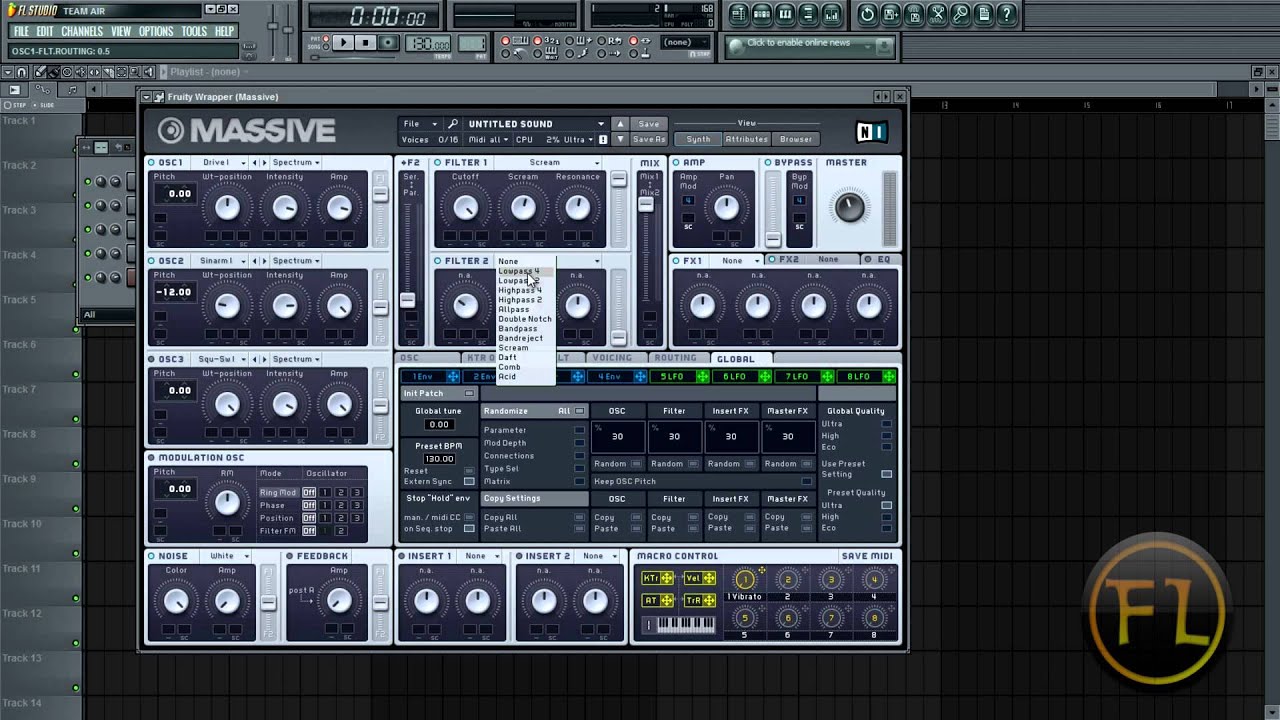This screenshot has height=720, width=1280.
Task: Click the Init Patch button
Action: pos(438,394)
